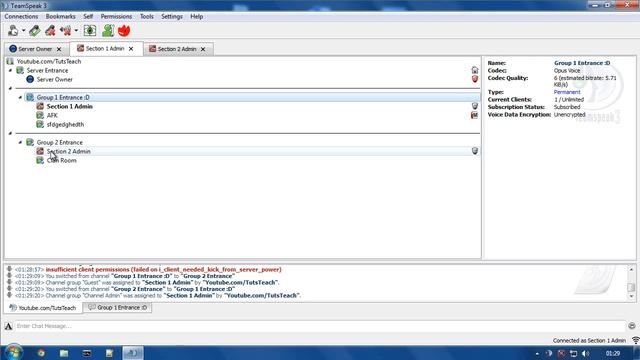640x360 pixels.
Task: Close the Server Owner tab
Action: point(59,49)
